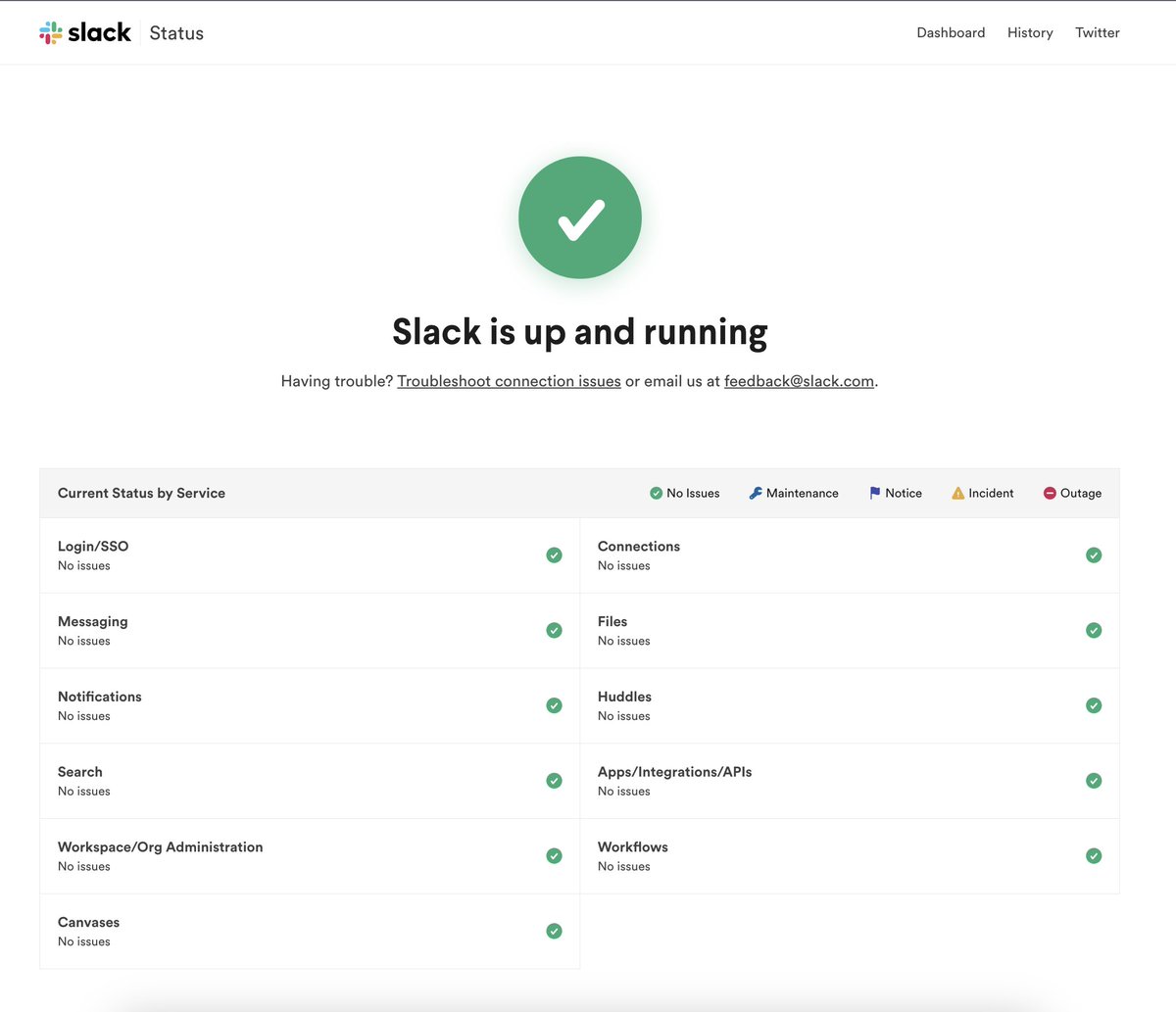1176x1012 pixels.
Task: Click the green check icon for Files
Action: click(1094, 631)
